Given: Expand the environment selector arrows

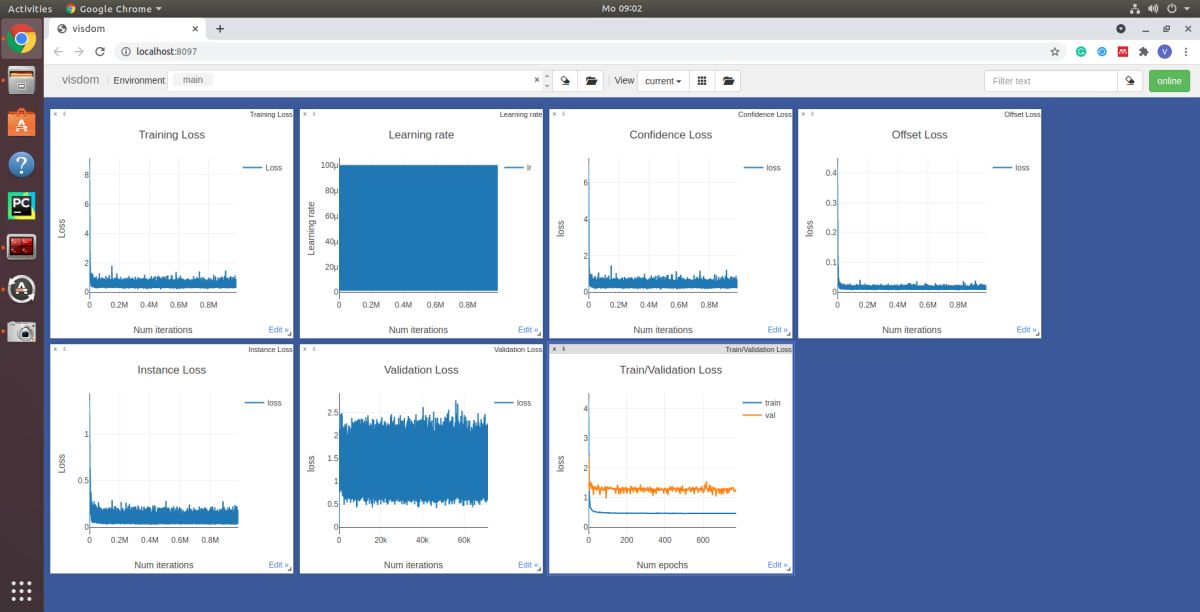Looking at the screenshot, I should pyautogui.click(x=547, y=80).
